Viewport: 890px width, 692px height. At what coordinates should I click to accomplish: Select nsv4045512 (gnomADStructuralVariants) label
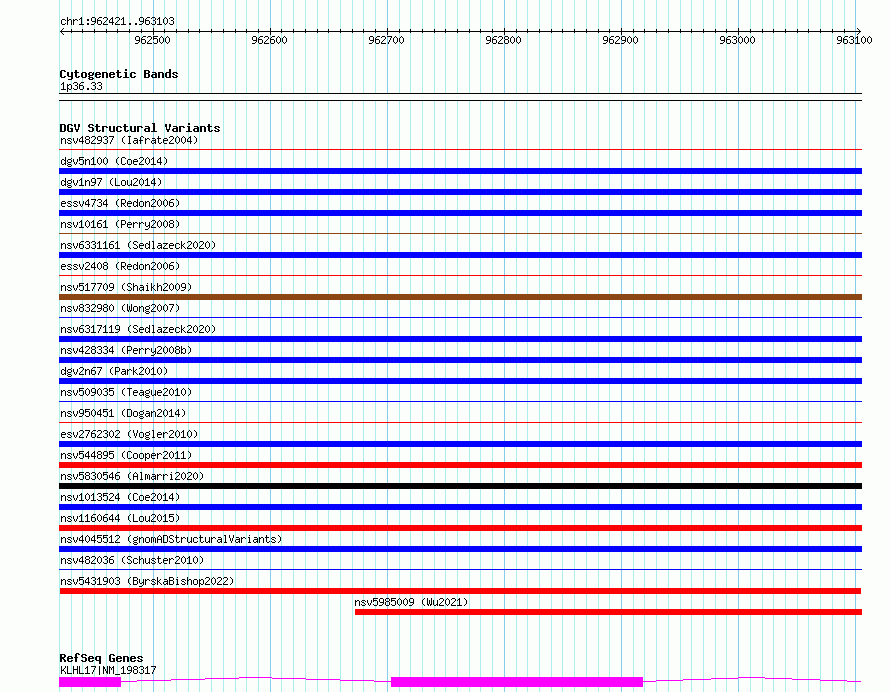click(x=171, y=539)
